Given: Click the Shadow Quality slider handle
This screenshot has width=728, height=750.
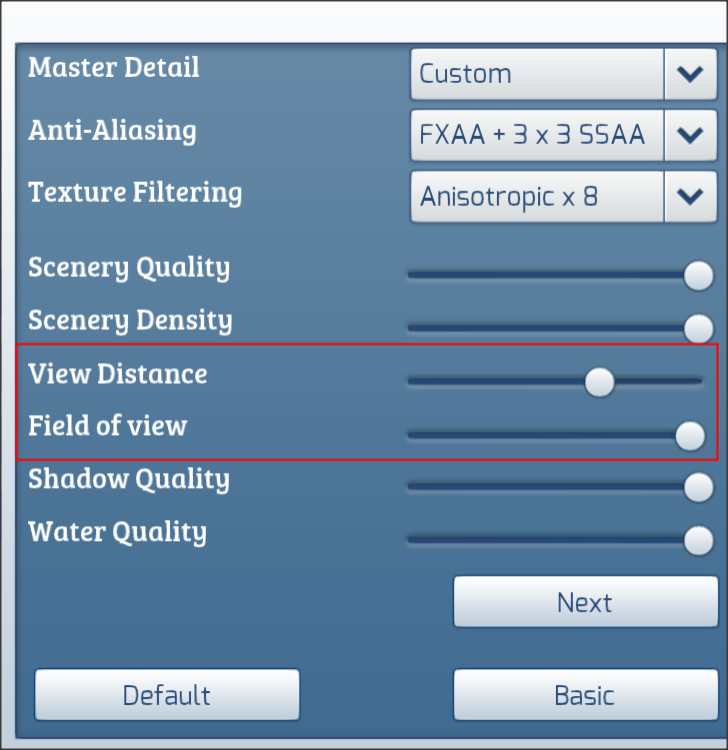Looking at the screenshot, I should click(x=698, y=487).
